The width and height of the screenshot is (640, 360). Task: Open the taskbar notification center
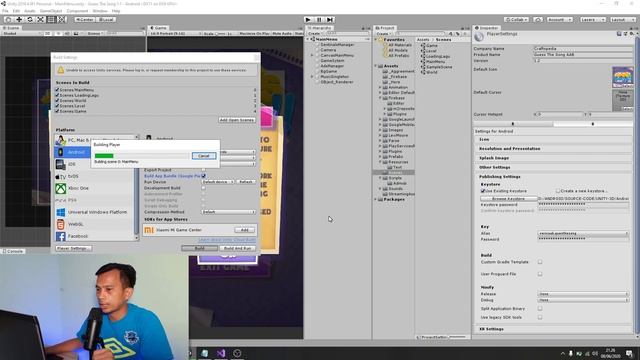629,353
